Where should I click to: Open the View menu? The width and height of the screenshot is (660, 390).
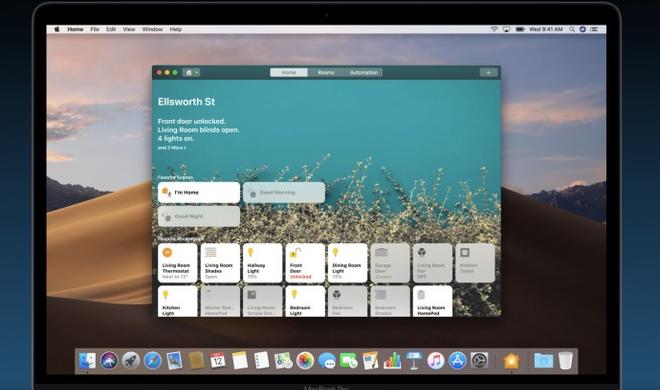tap(129, 29)
